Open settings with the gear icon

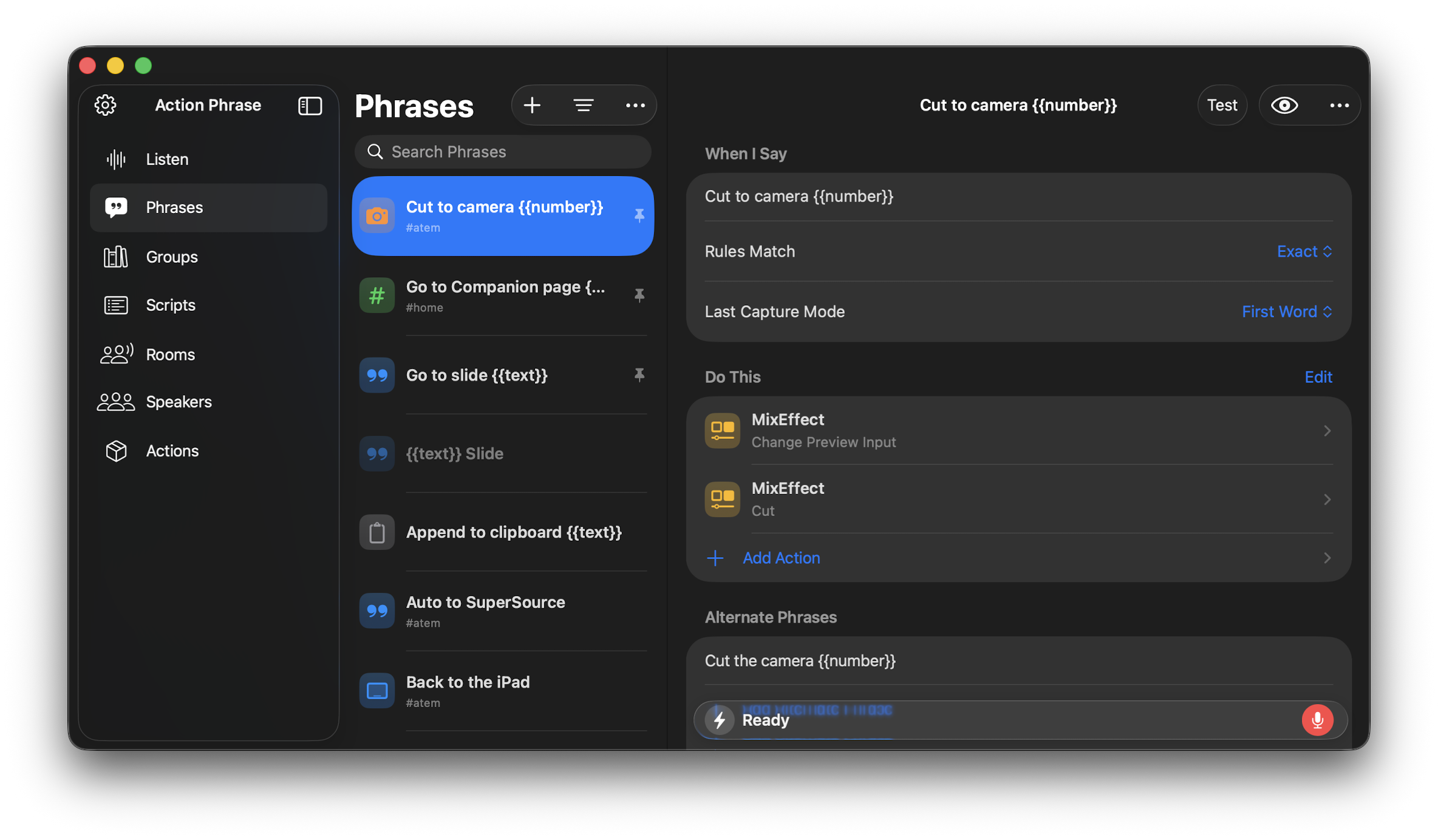pos(105,105)
